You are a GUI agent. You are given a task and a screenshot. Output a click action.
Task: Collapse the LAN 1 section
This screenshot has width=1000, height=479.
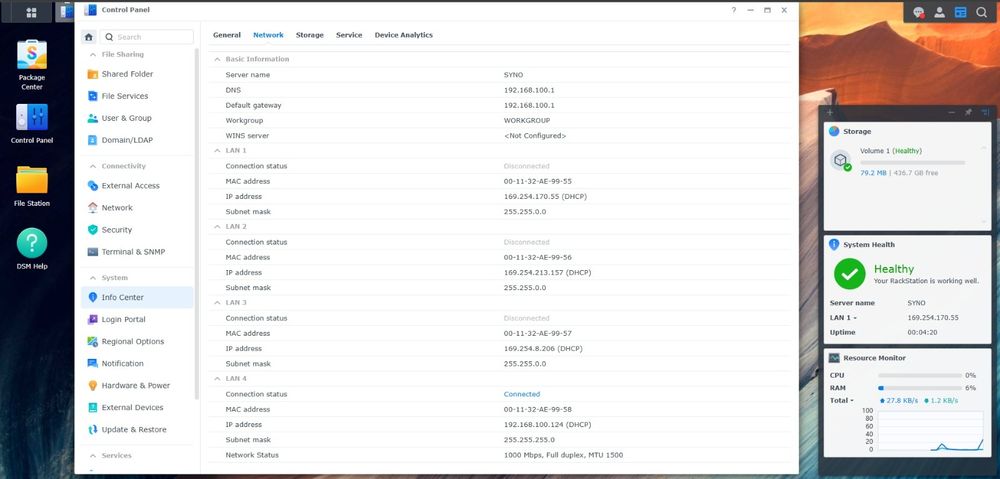[x=217, y=151]
